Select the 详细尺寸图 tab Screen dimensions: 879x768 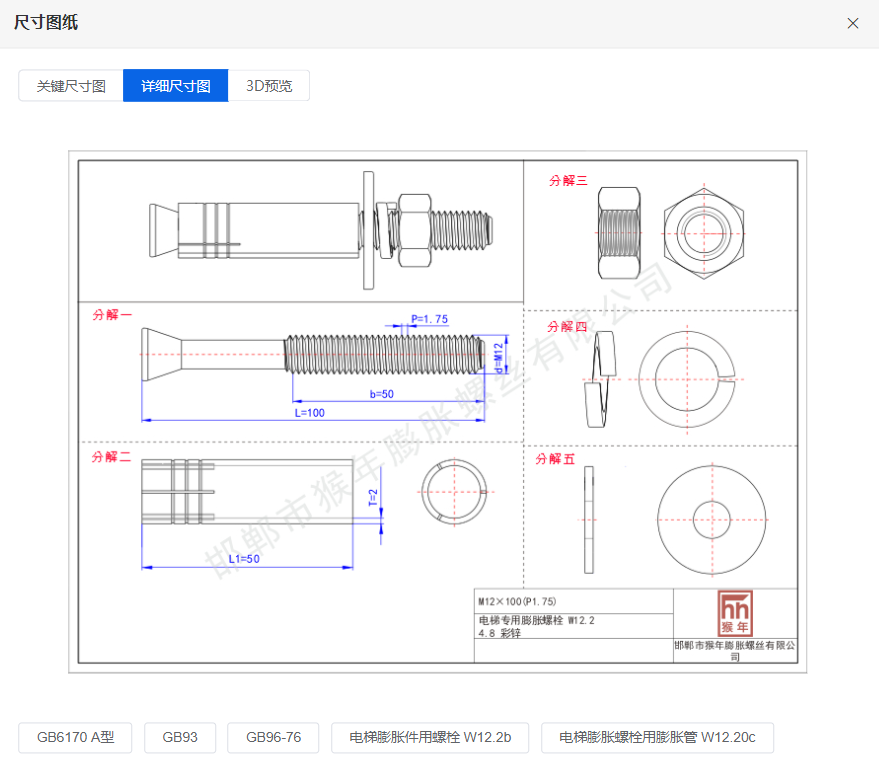[176, 86]
